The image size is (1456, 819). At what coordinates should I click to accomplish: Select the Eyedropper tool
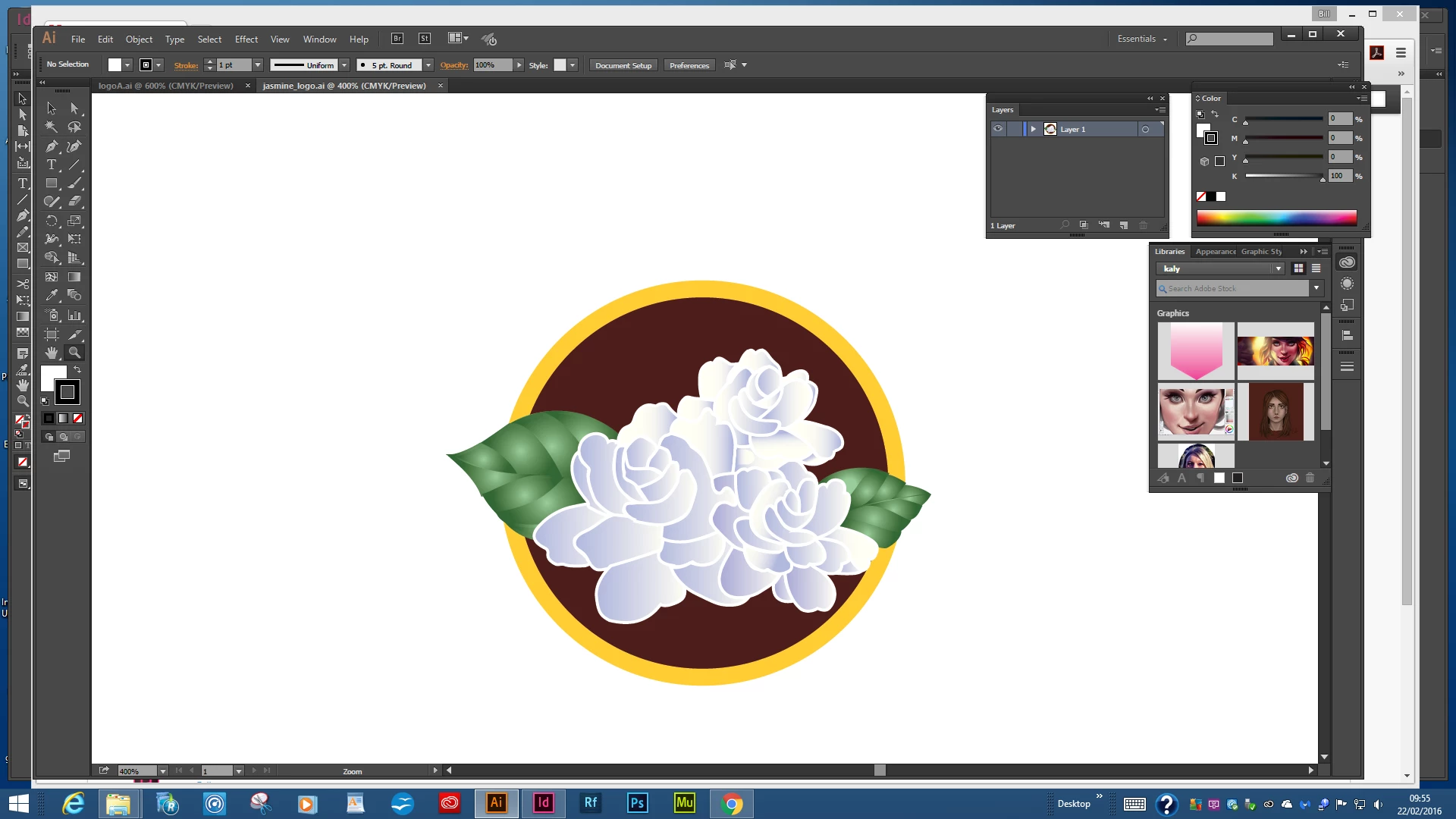(51, 296)
